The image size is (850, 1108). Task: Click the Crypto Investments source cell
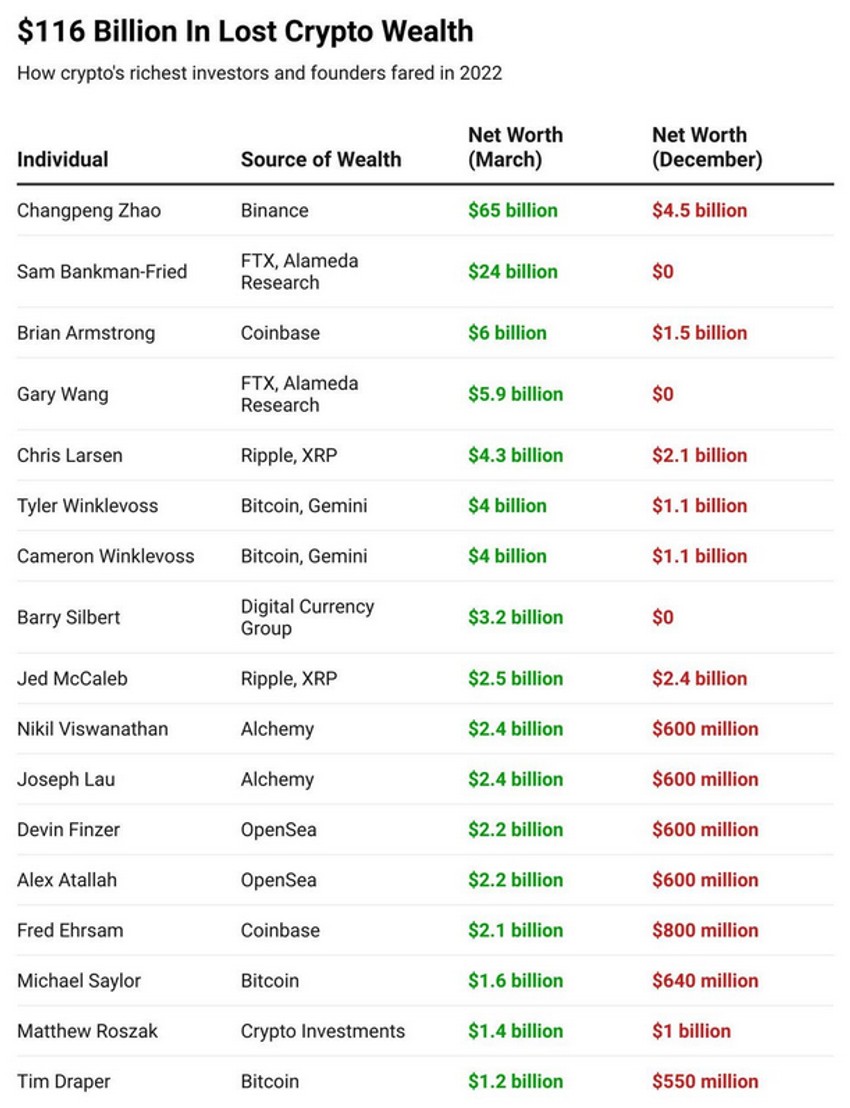pos(323,1031)
